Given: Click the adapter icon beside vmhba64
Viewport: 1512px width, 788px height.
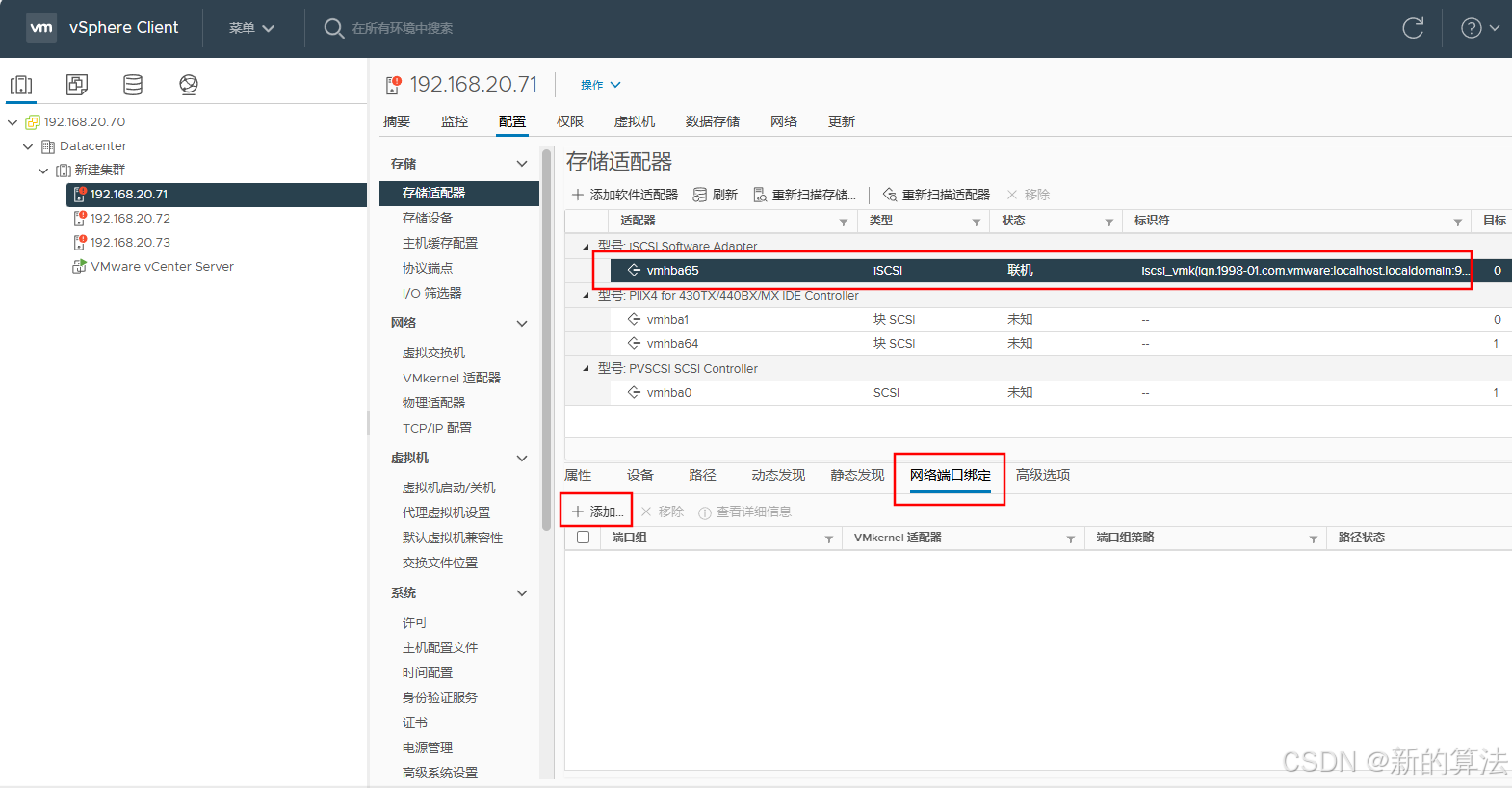Looking at the screenshot, I should pyautogui.click(x=634, y=343).
